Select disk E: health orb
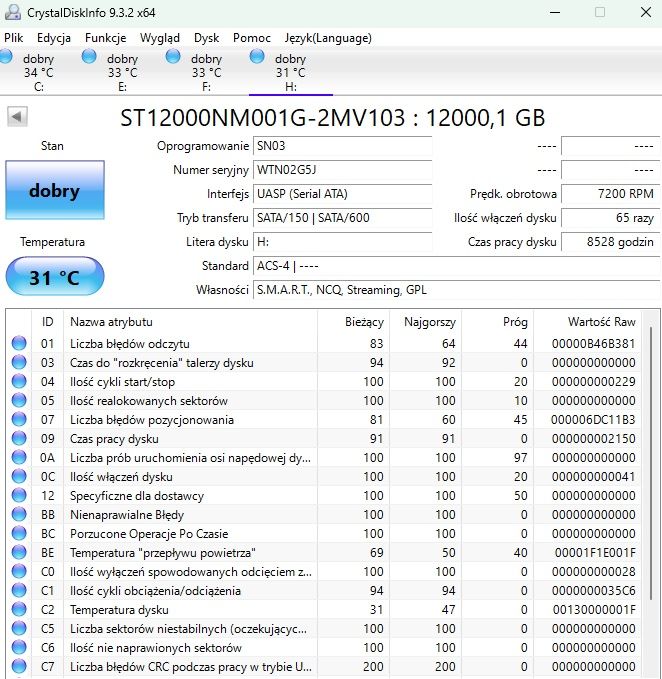662x679 pixels. (89, 57)
